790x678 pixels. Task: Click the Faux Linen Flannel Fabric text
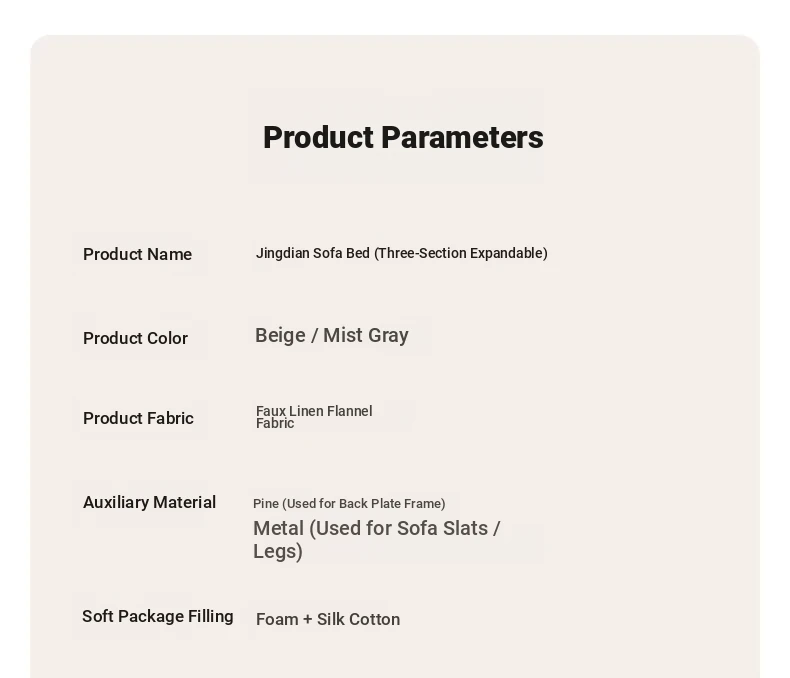pos(314,417)
